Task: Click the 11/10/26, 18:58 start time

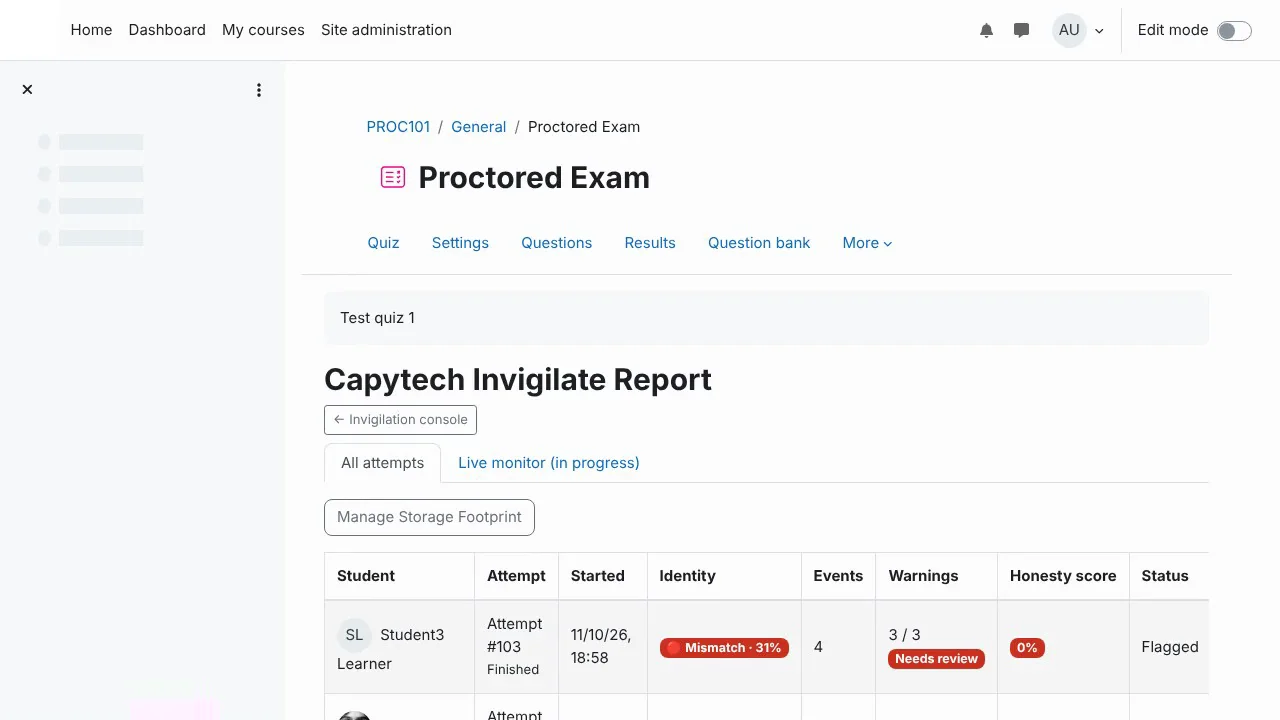Action: tap(601, 646)
